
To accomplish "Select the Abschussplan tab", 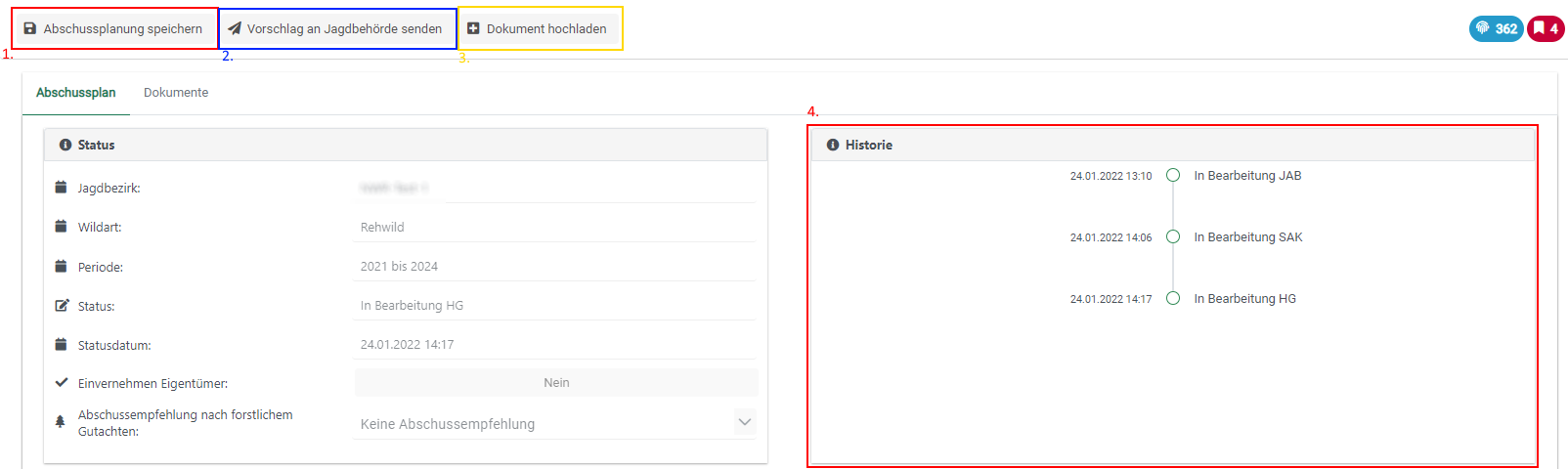I will (x=76, y=93).
